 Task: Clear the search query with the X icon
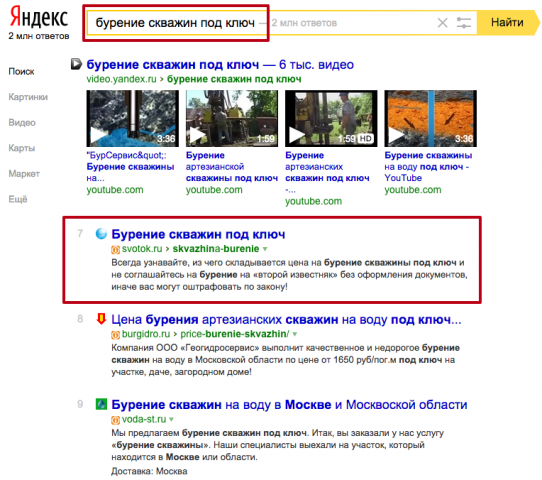coord(442,23)
